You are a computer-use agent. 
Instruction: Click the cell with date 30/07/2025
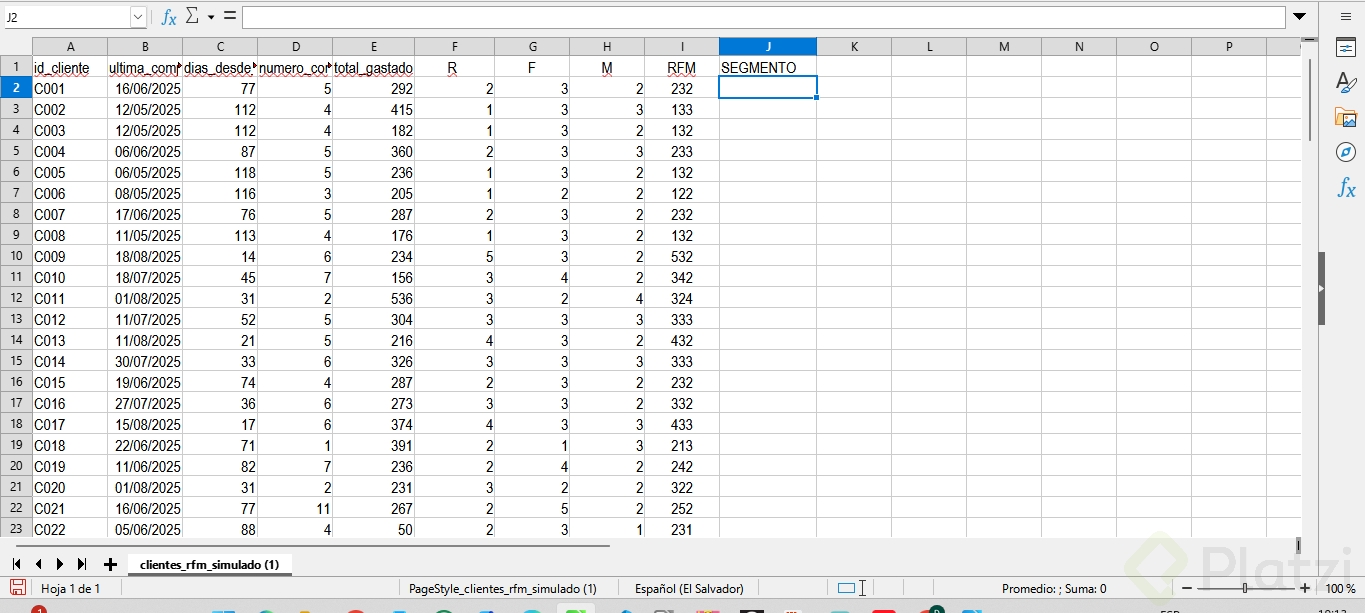pos(145,361)
